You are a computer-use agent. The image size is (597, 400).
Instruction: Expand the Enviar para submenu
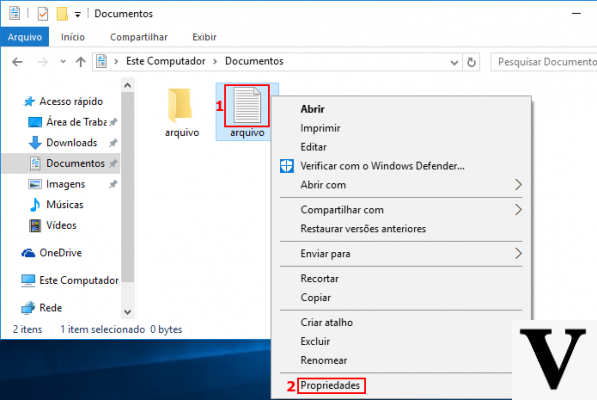401,254
